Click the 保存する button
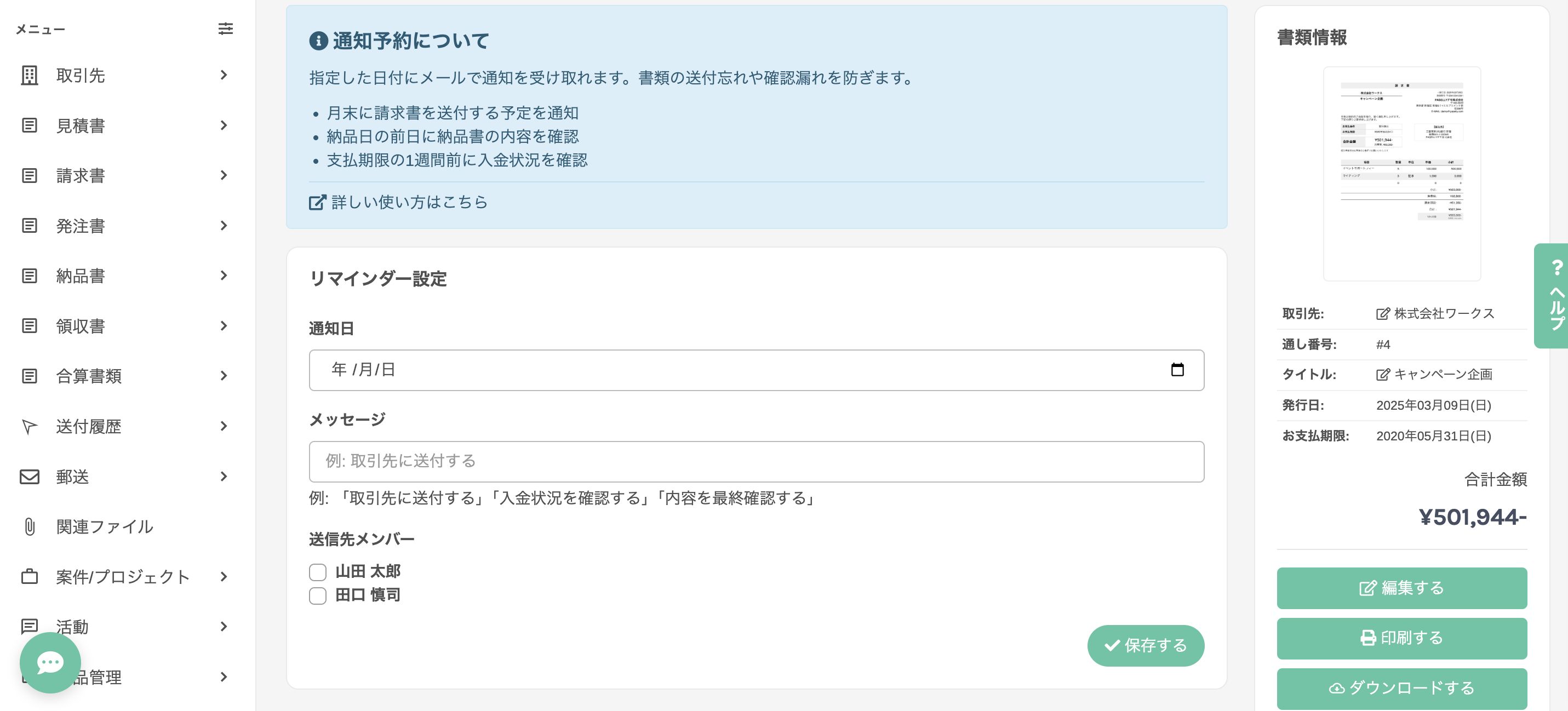The height and width of the screenshot is (711, 1568). click(x=1146, y=645)
